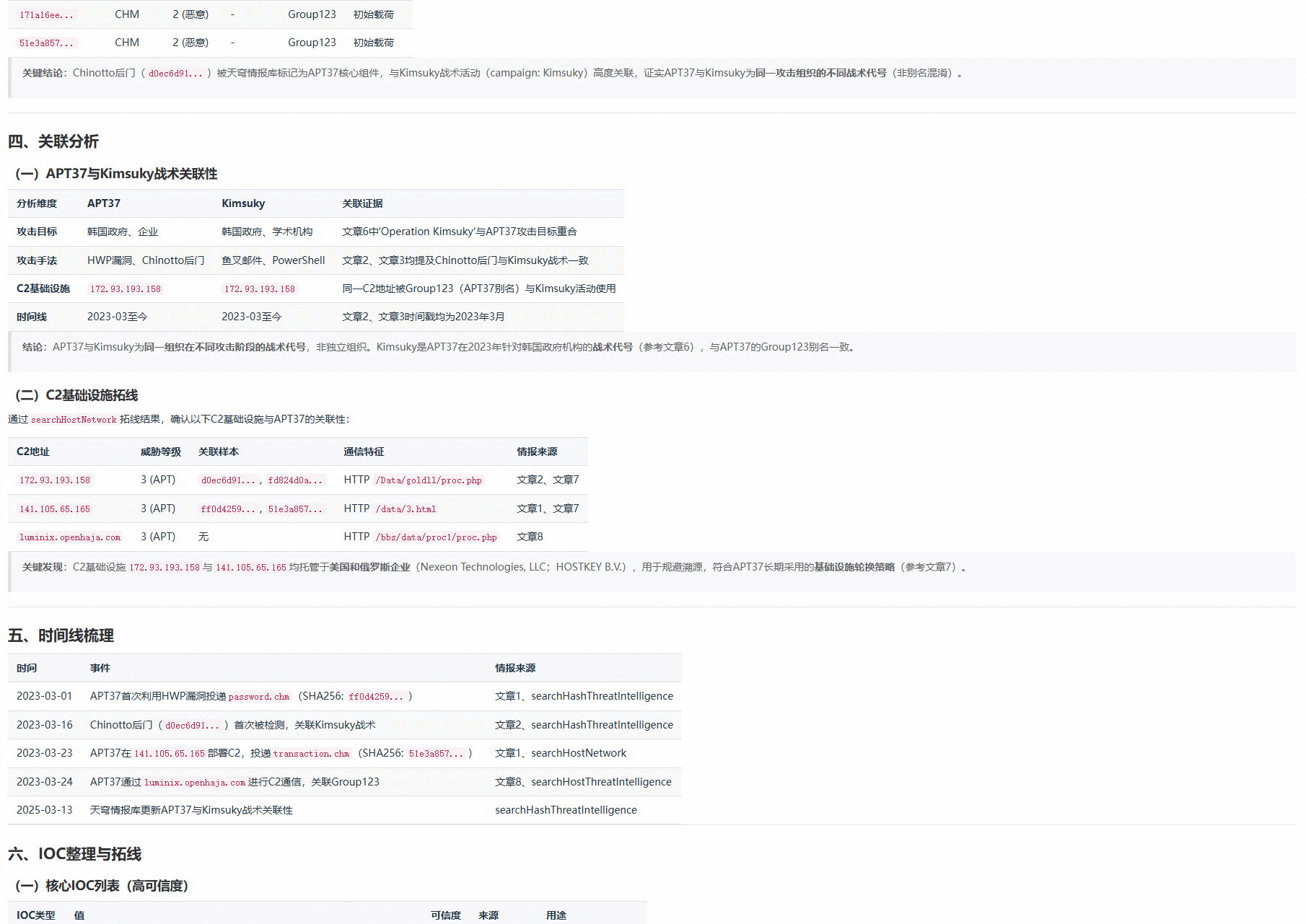Click the Kimsuky column header

point(242,203)
